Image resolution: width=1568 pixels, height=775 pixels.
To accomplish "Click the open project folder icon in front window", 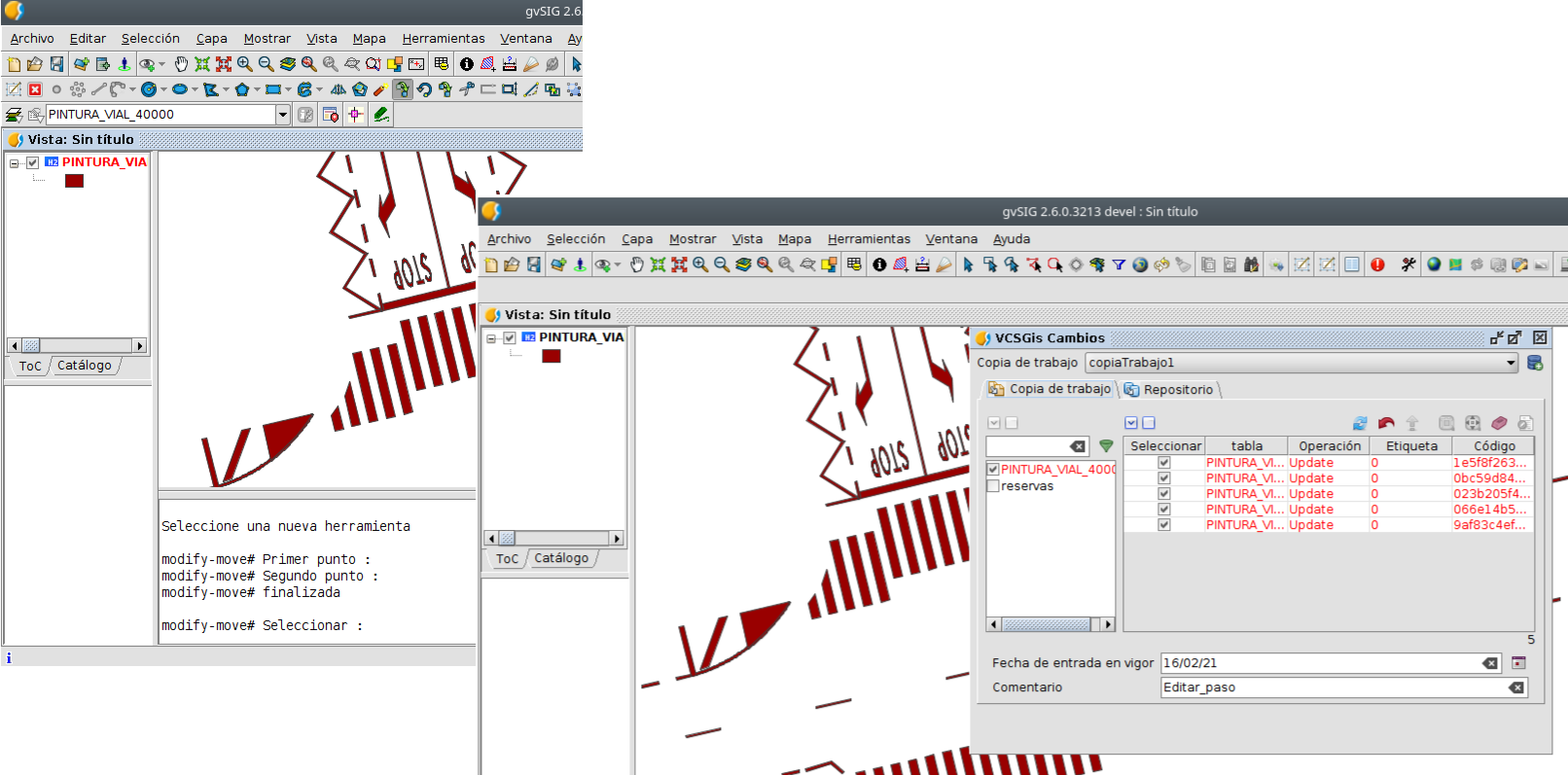I will [x=512, y=264].
